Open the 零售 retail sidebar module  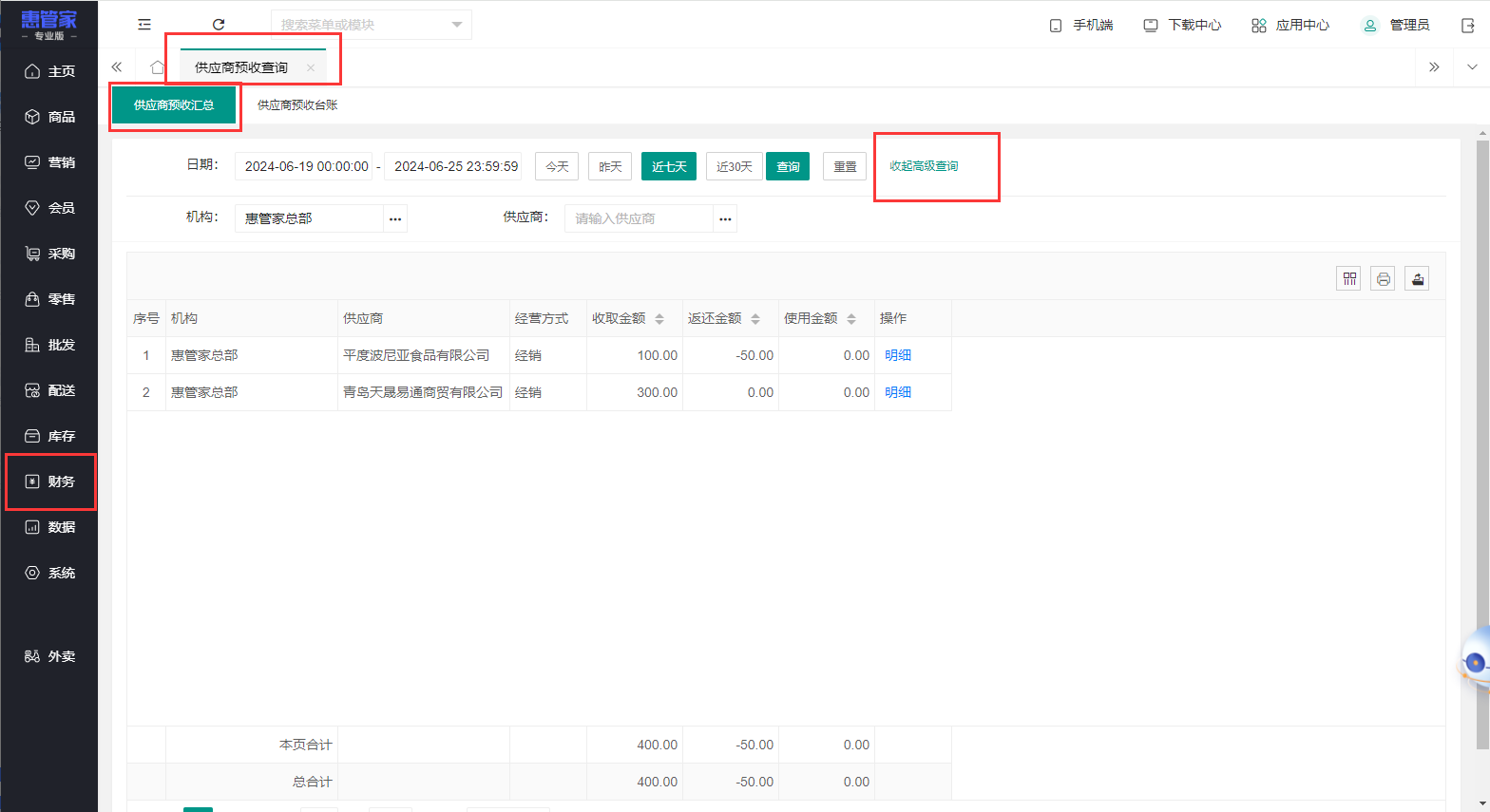[49, 299]
